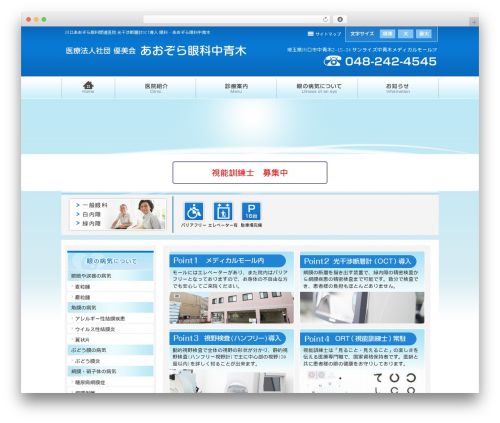Click the telephone icon beside 048-242-4545

332,61
